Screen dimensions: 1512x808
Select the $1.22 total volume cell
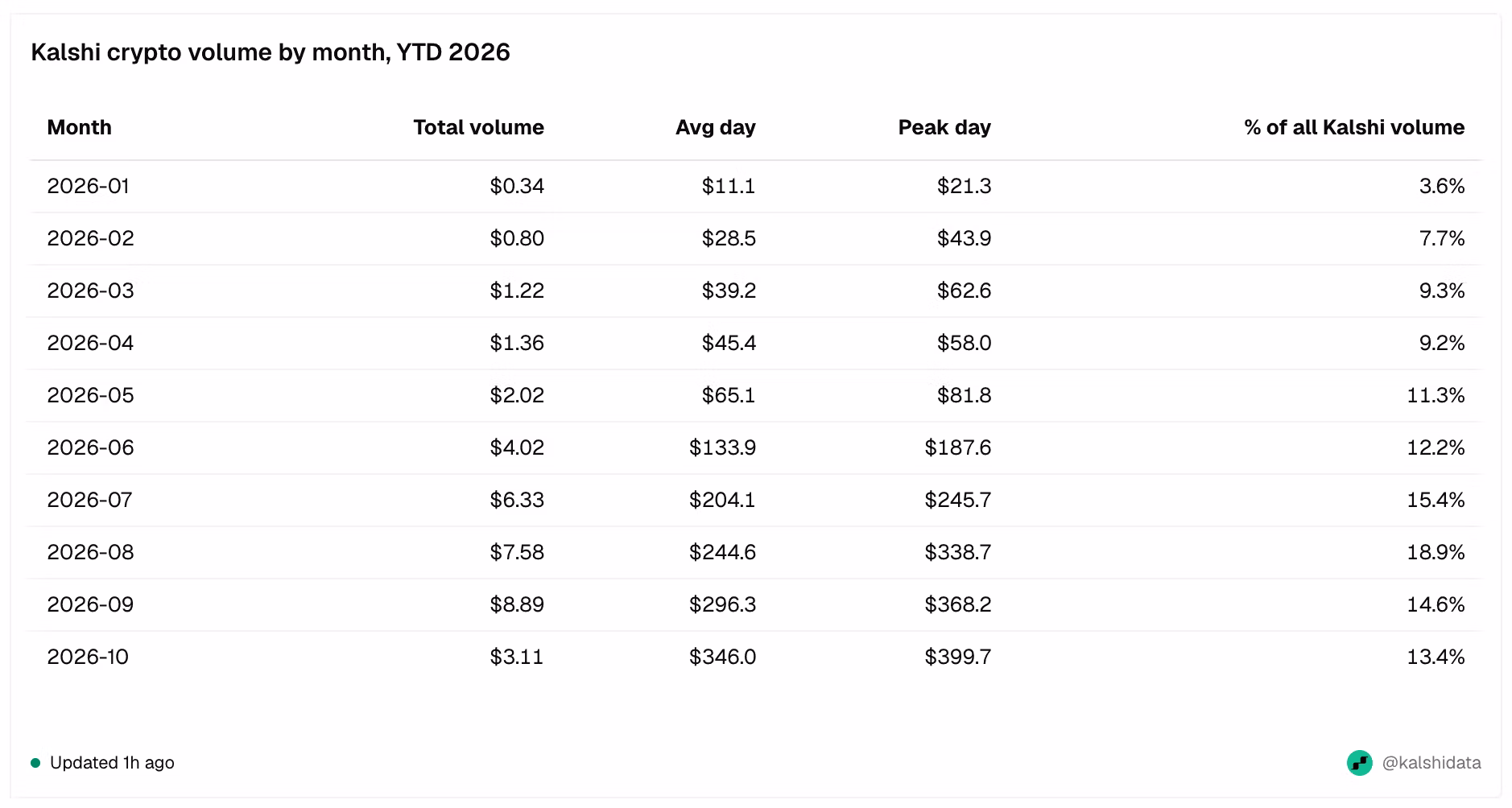[517, 291]
